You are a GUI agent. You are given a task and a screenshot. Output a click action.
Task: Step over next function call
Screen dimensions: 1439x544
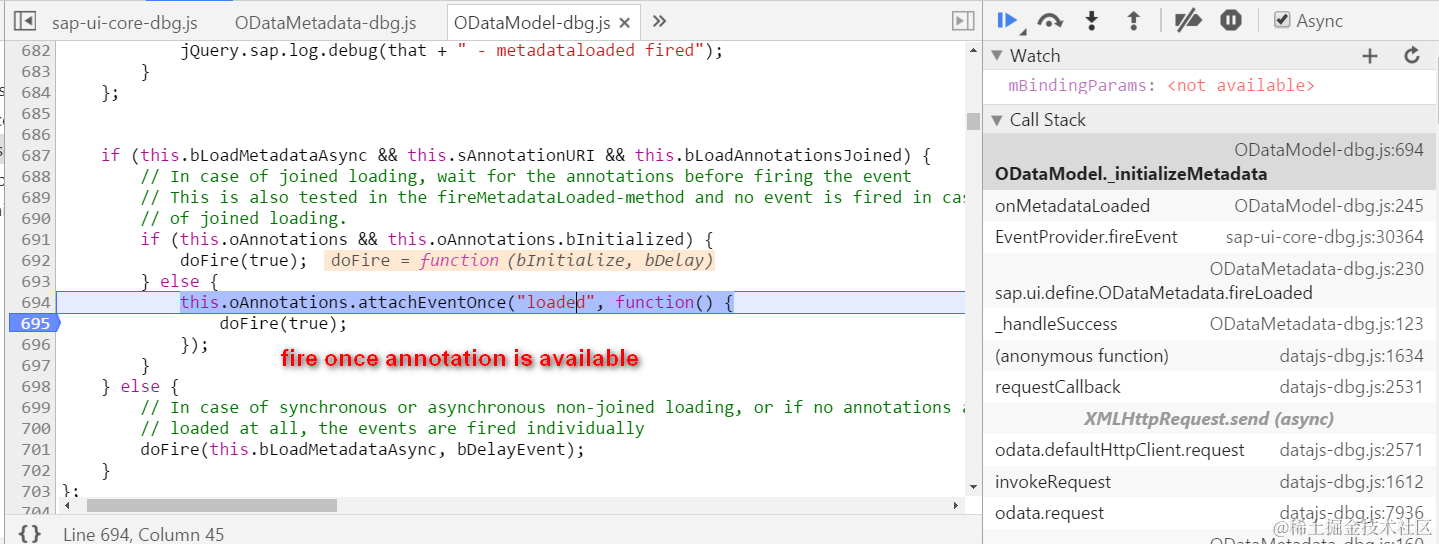coord(1050,20)
